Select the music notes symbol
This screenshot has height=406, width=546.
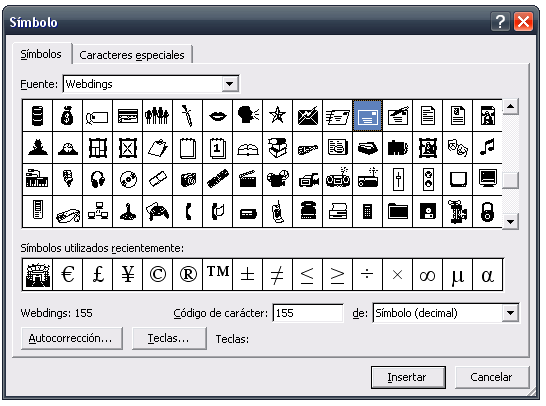[487, 148]
